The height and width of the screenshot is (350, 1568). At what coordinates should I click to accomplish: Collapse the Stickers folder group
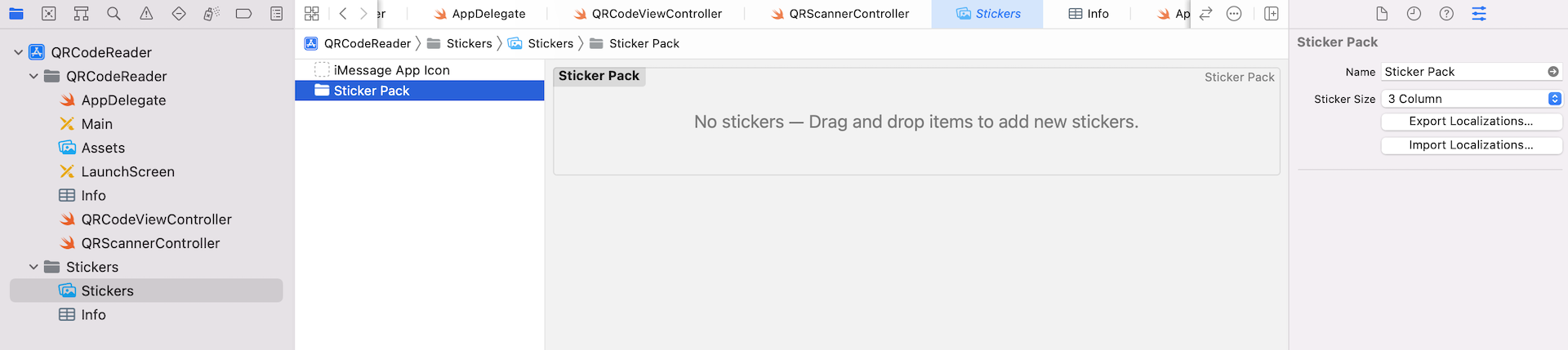[x=33, y=267]
